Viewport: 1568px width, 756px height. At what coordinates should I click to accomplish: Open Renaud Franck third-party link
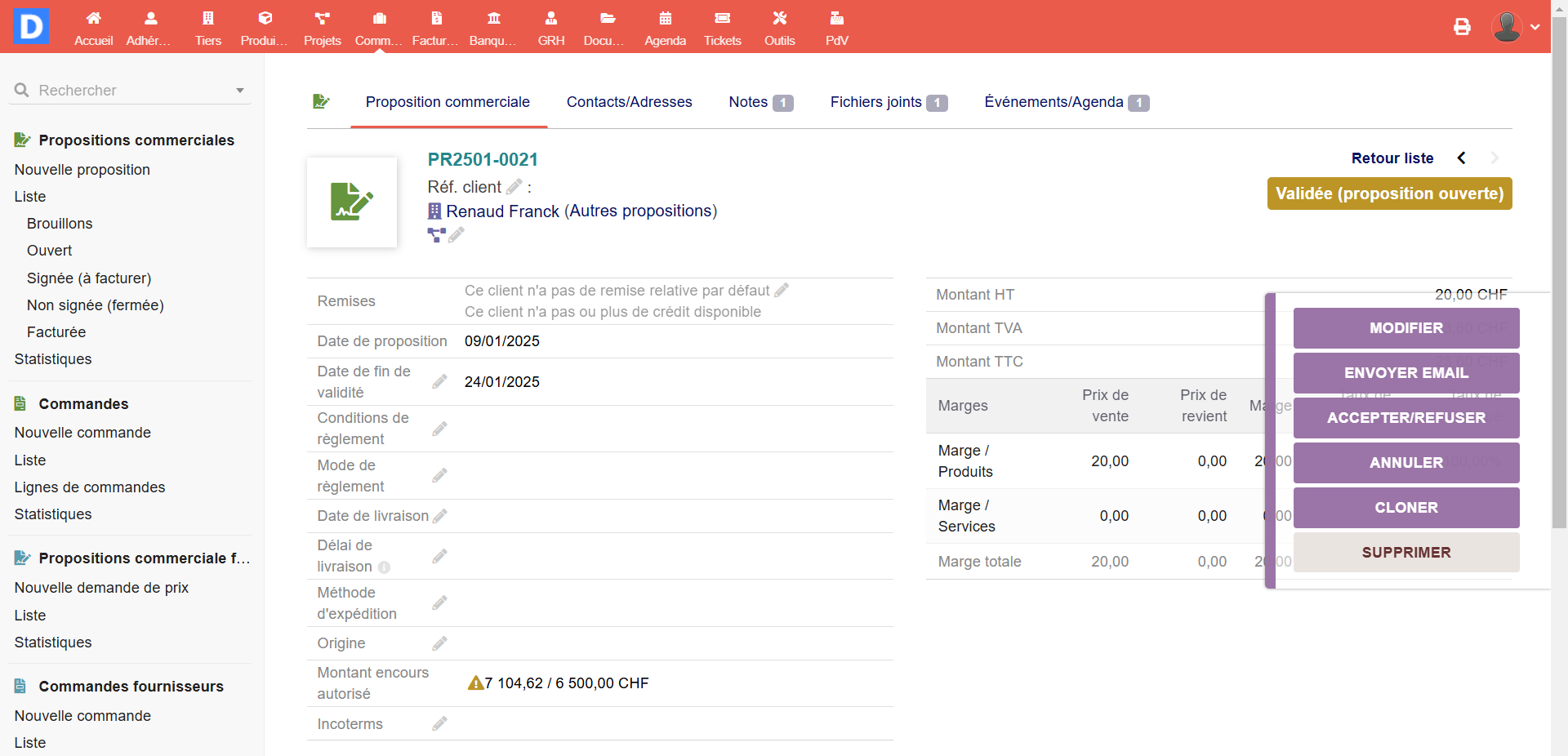(x=502, y=211)
